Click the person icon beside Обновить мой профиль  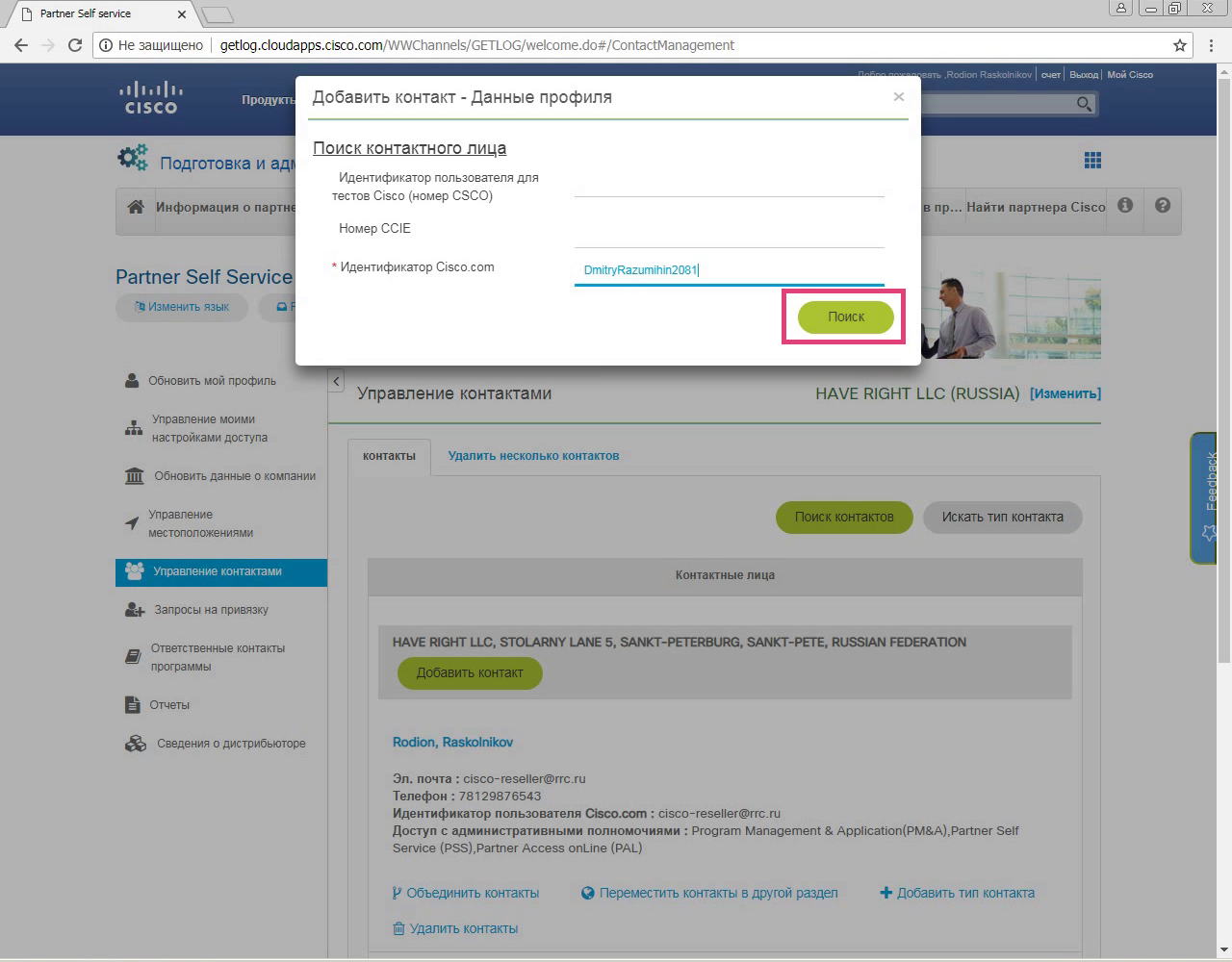coord(132,381)
